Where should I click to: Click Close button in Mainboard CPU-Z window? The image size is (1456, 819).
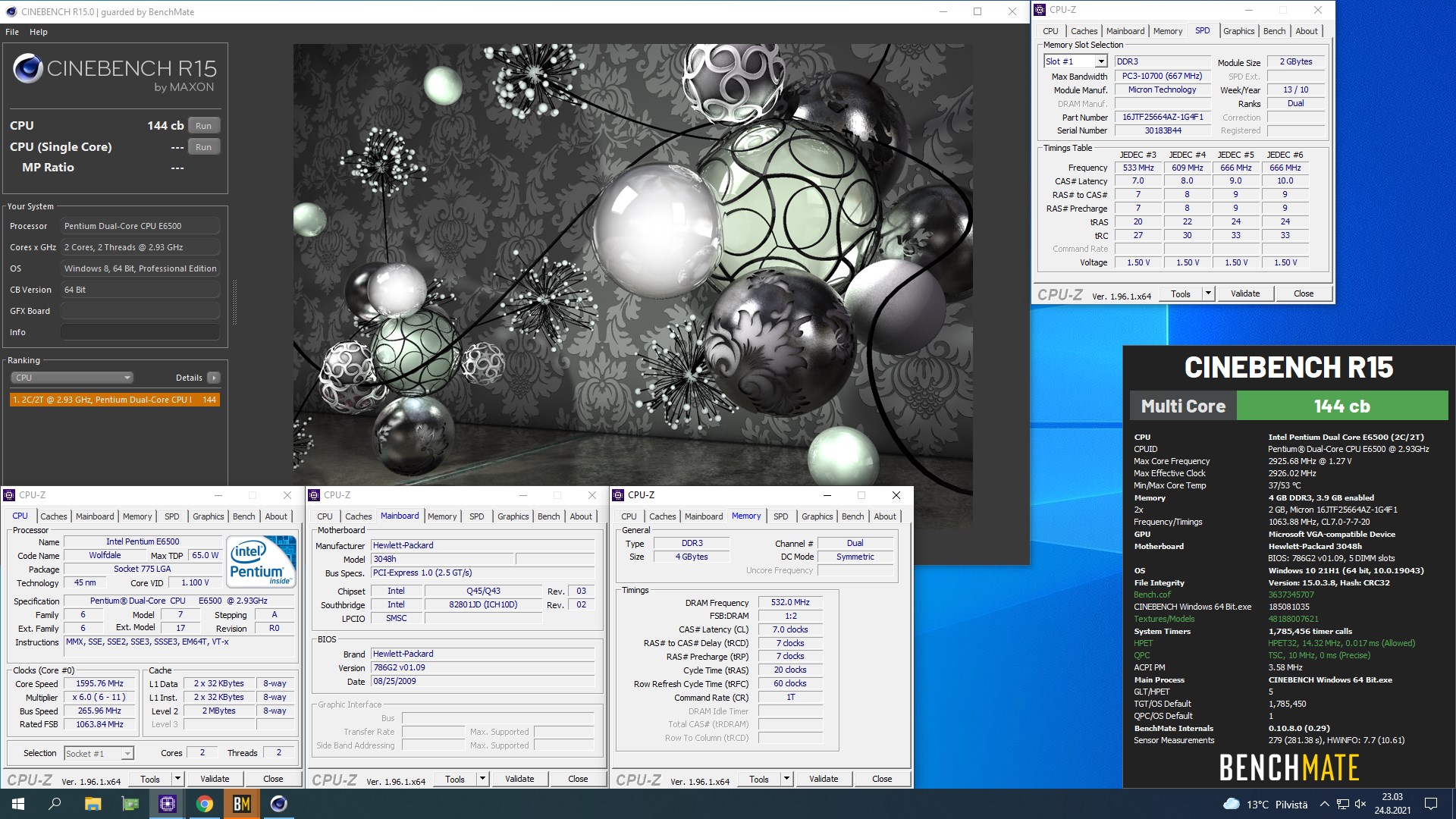click(578, 779)
